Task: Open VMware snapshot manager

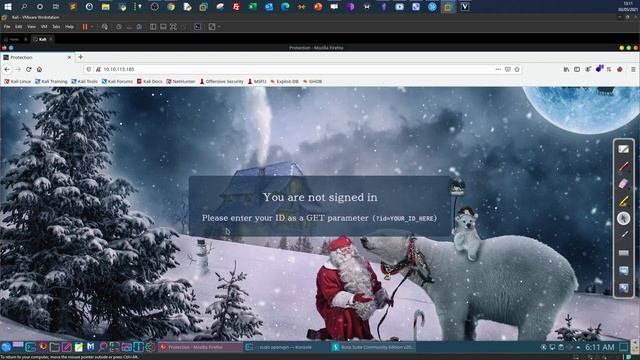Action: pyautogui.click(x=139, y=27)
